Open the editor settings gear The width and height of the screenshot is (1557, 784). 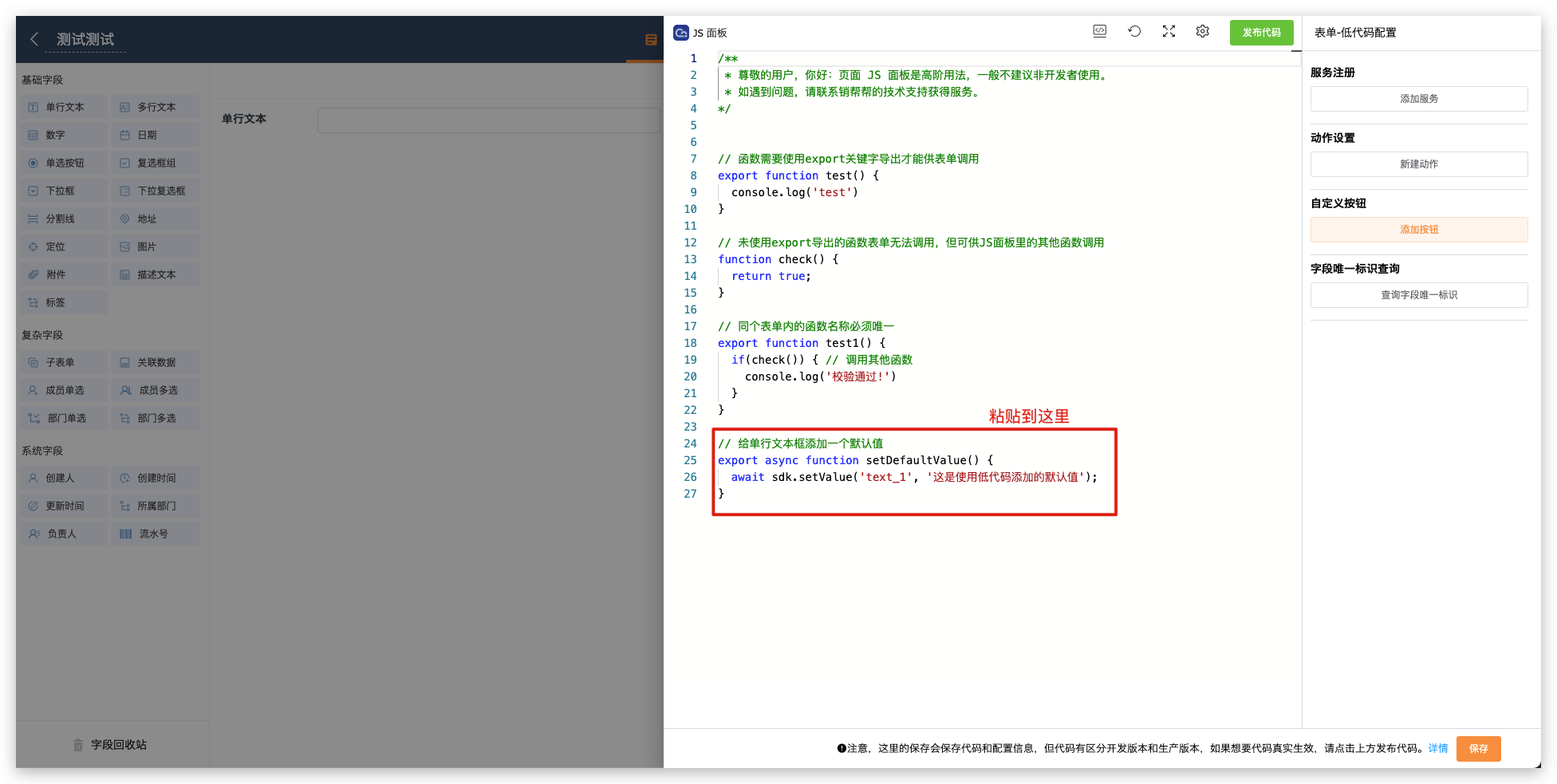[x=1203, y=31]
